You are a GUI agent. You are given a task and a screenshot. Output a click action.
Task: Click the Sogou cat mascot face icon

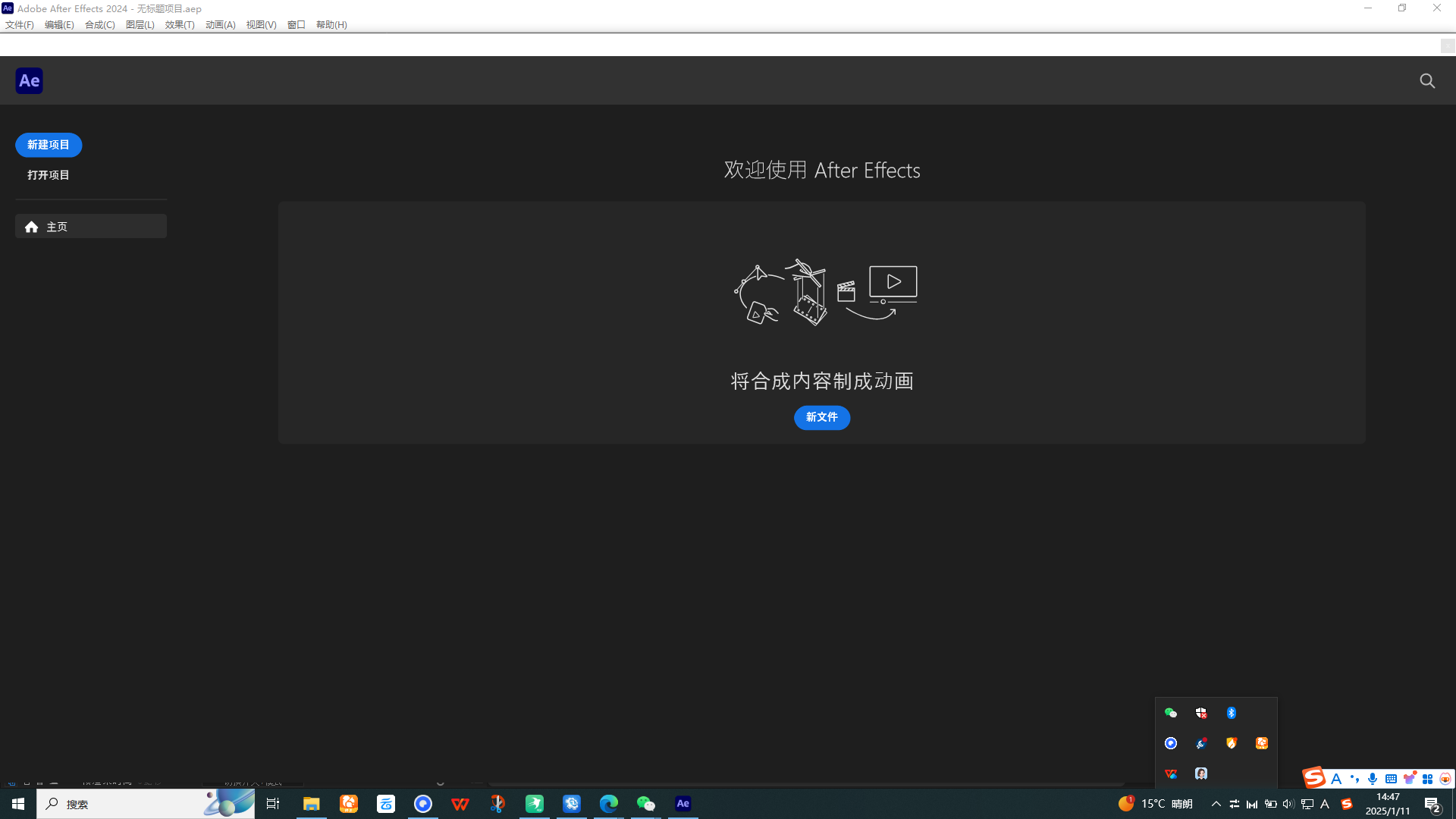(x=1445, y=779)
